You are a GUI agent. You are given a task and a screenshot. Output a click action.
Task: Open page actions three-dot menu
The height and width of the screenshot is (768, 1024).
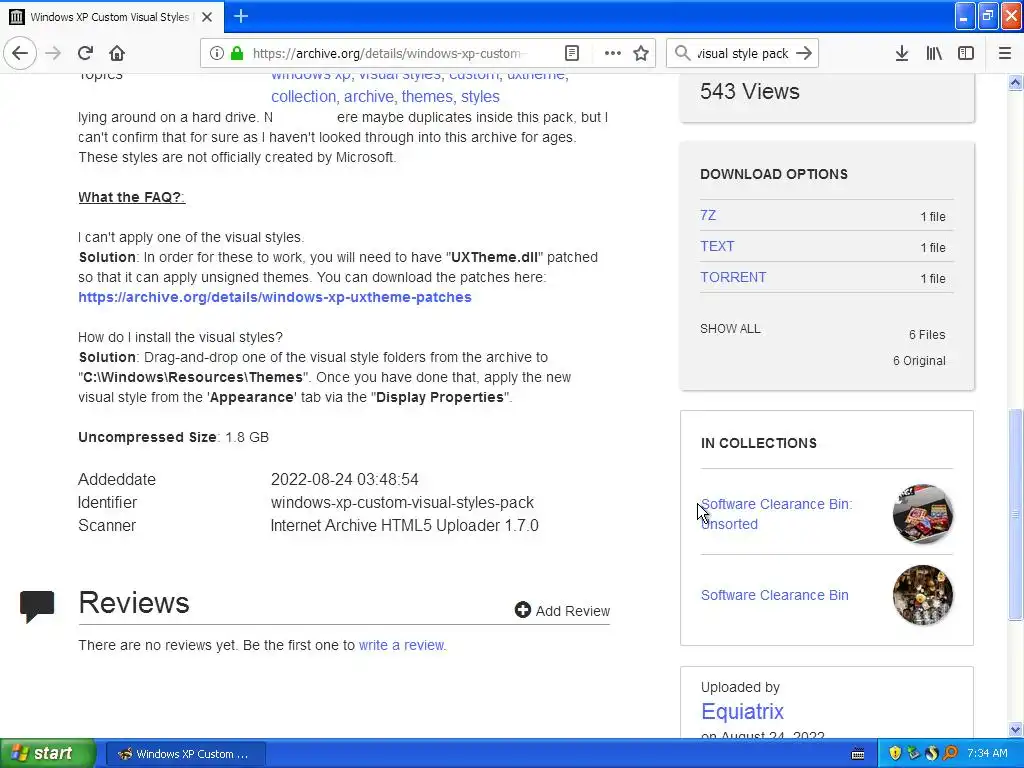coord(613,54)
